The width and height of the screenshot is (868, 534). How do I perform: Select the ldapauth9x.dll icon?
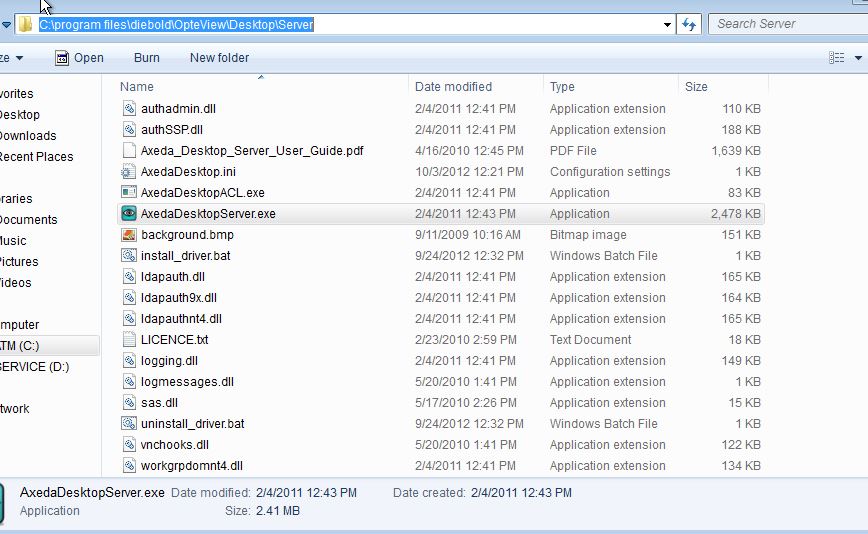129,298
